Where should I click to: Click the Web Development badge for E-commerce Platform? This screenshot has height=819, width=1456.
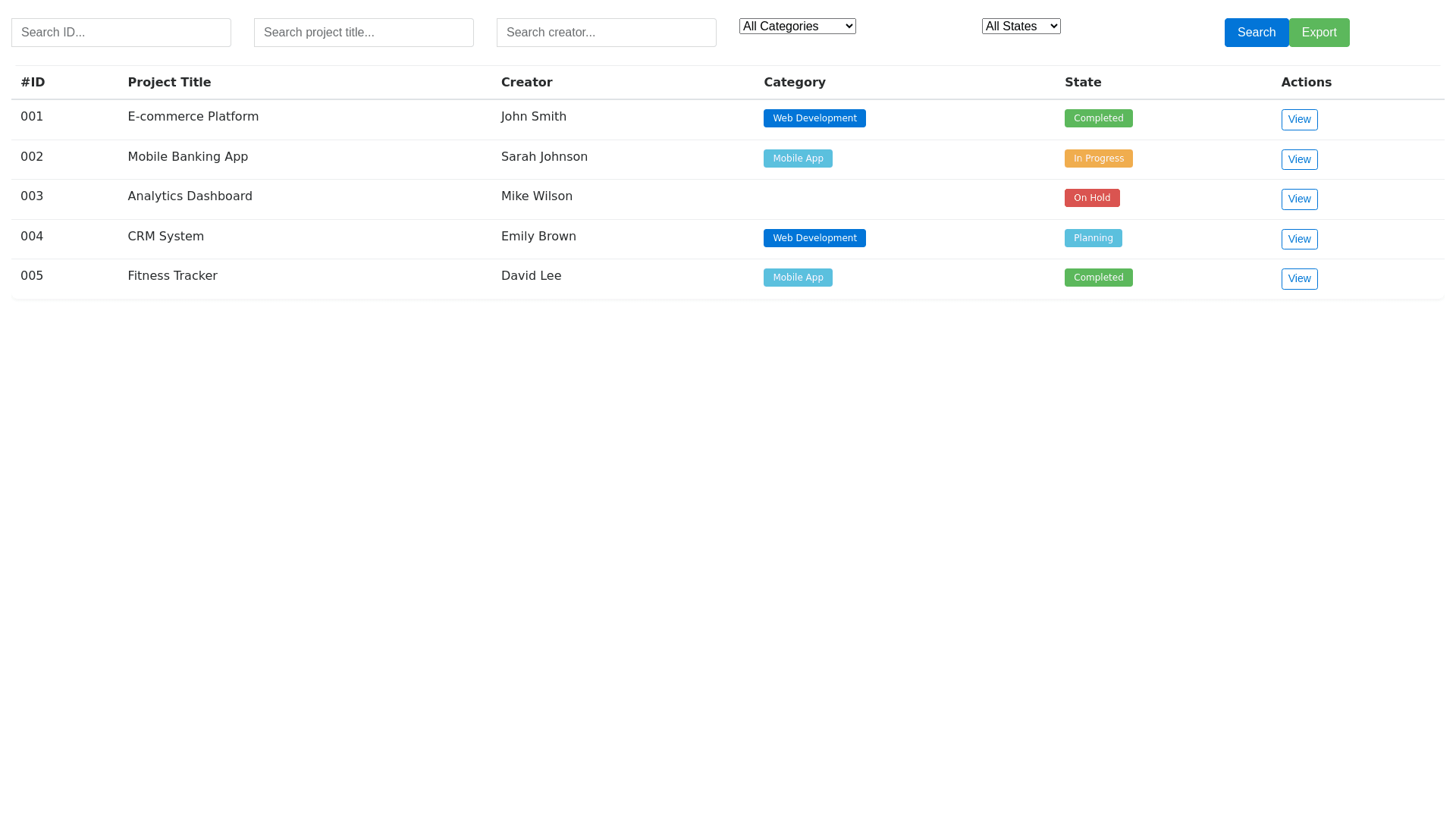click(x=814, y=118)
